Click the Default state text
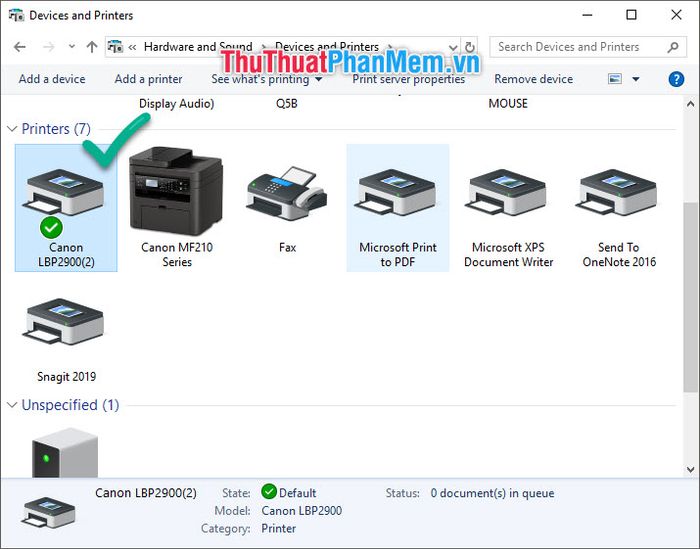Image resolution: width=700 pixels, height=549 pixels. pyautogui.click(x=297, y=493)
